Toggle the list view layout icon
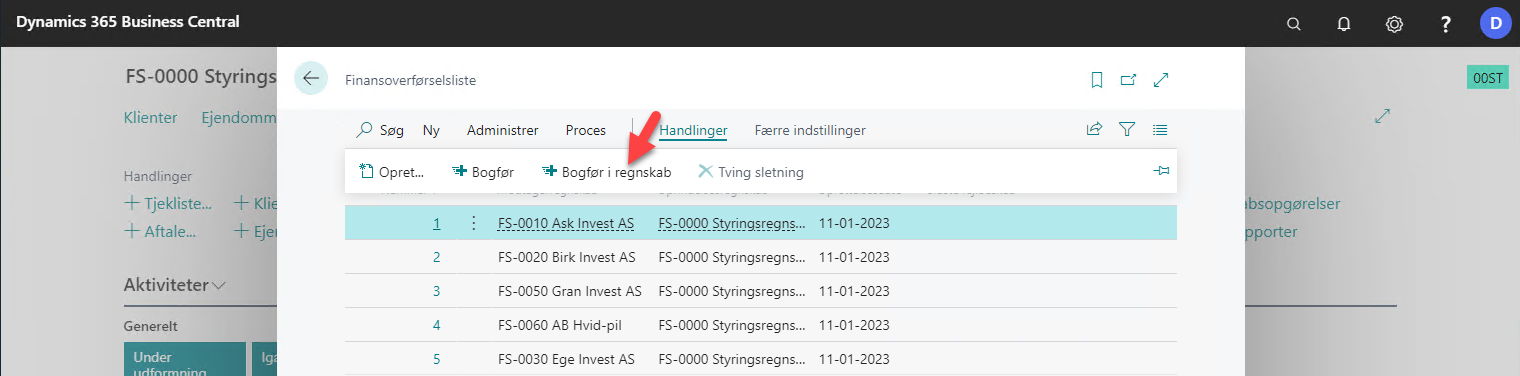Screen dimensions: 1520x376 [1160, 129]
